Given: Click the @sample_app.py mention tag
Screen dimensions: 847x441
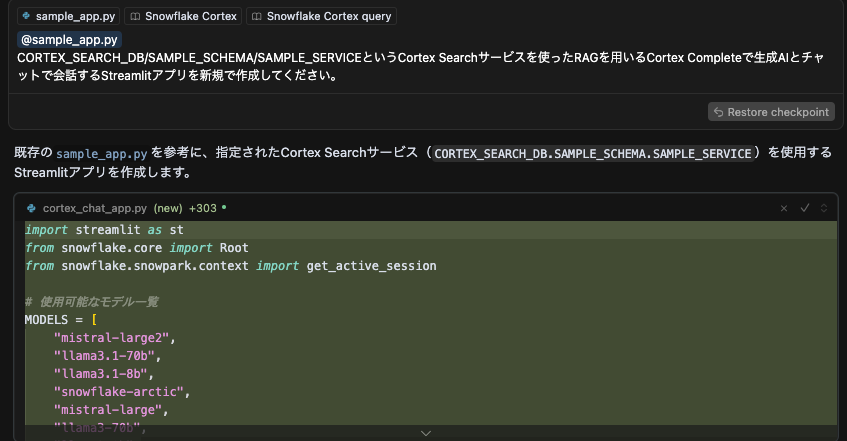Looking at the screenshot, I should click(69, 40).
